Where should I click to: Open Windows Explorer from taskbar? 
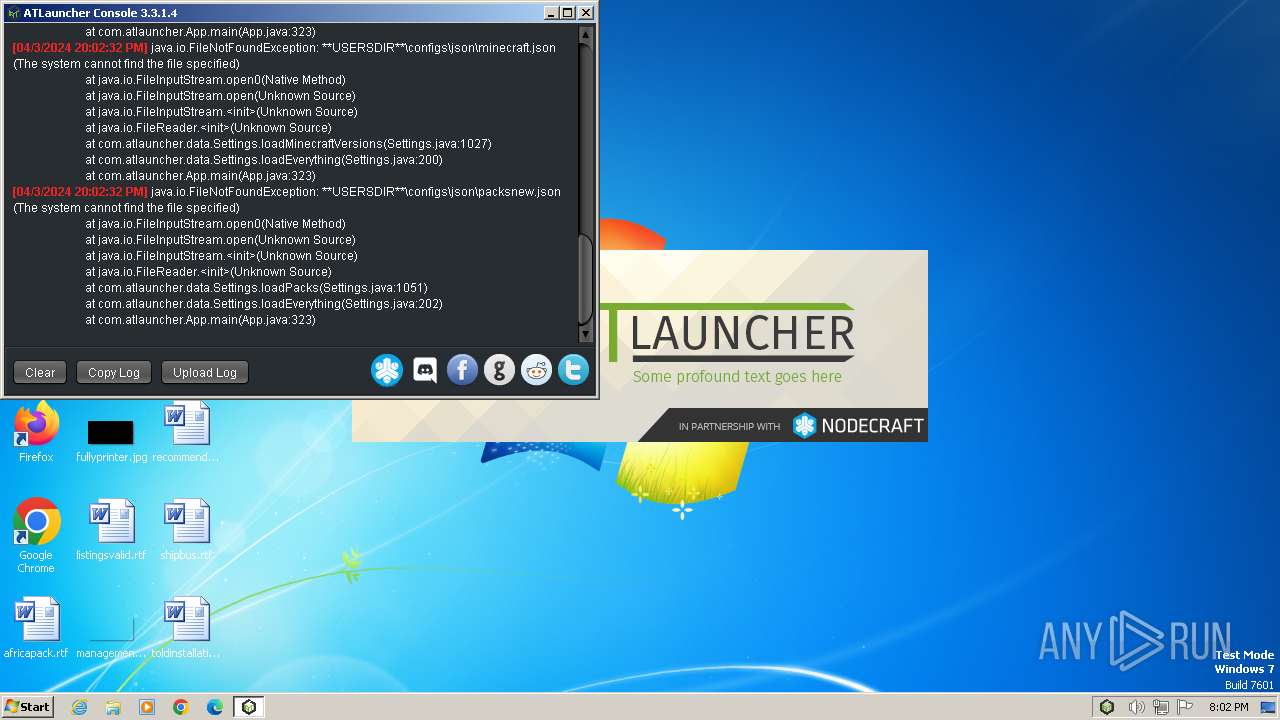point(113,707)
